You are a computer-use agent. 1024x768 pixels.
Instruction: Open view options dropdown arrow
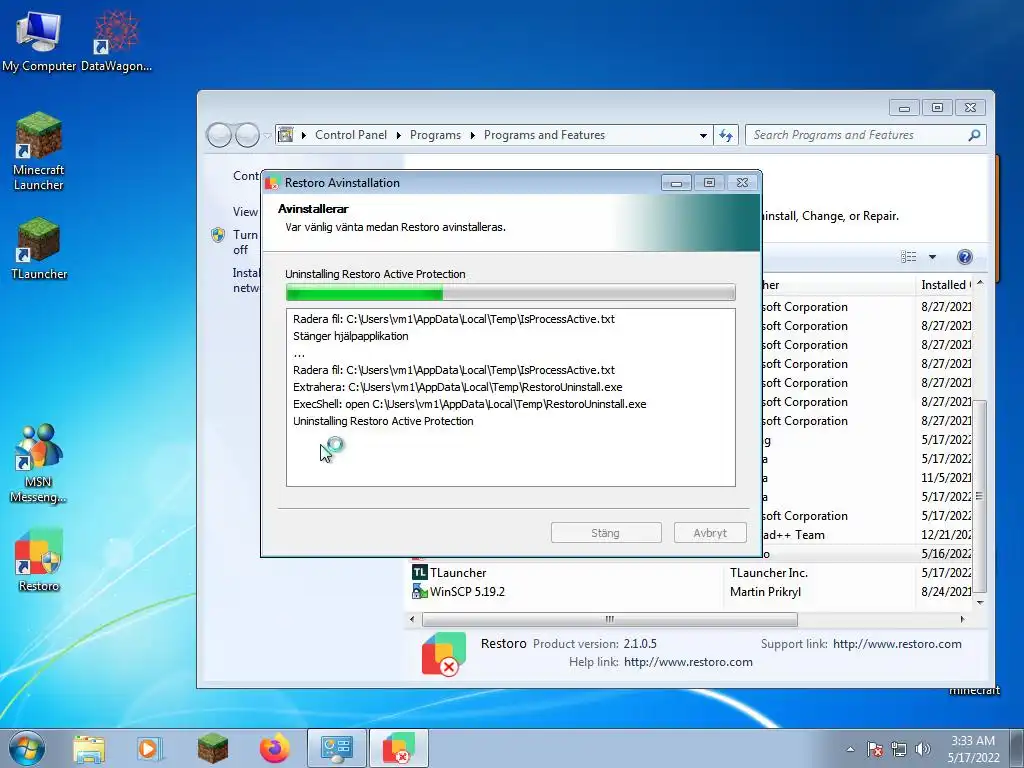click(933, 257)
